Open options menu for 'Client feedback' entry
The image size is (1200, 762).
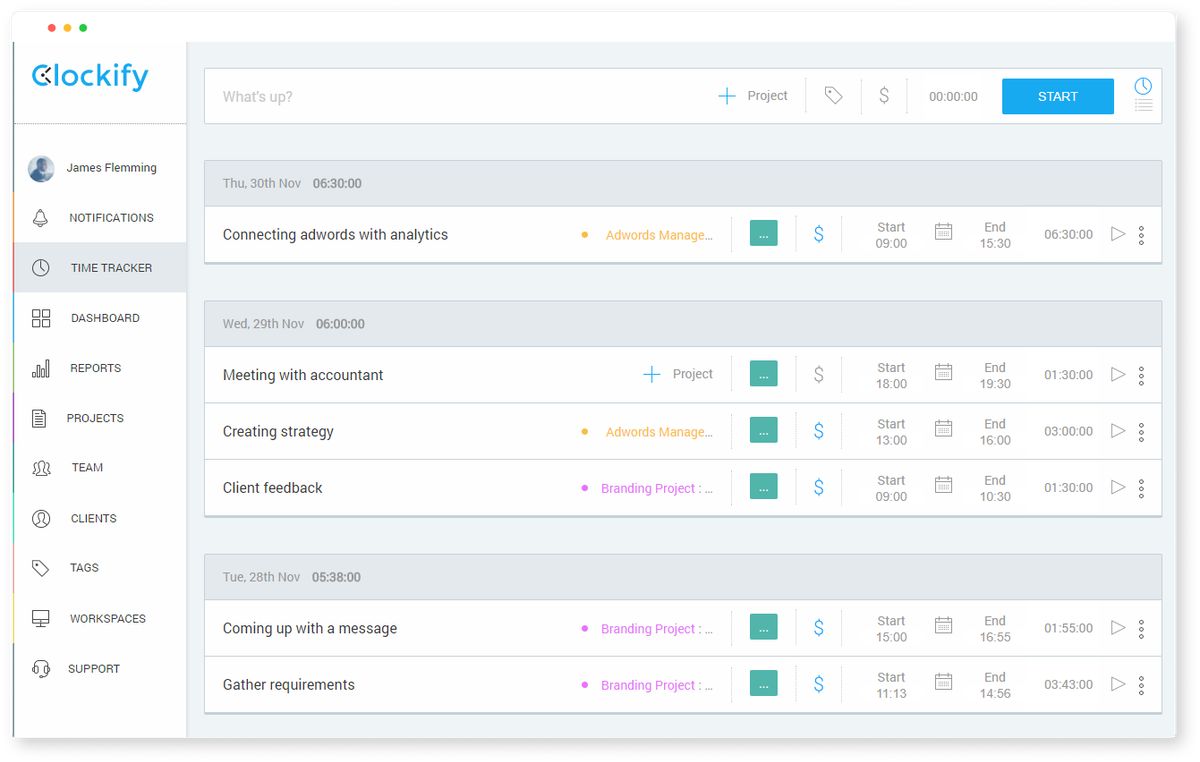pos(1141,487)
